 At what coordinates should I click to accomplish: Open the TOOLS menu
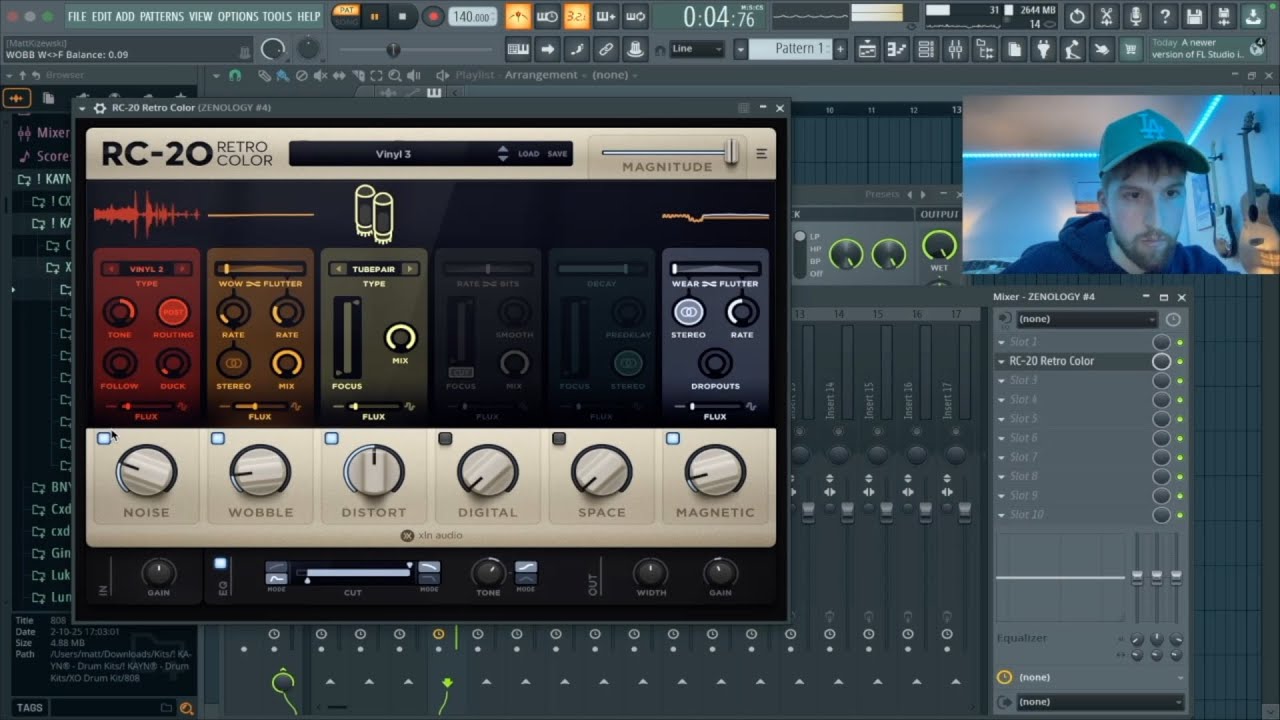coord(277,16)
